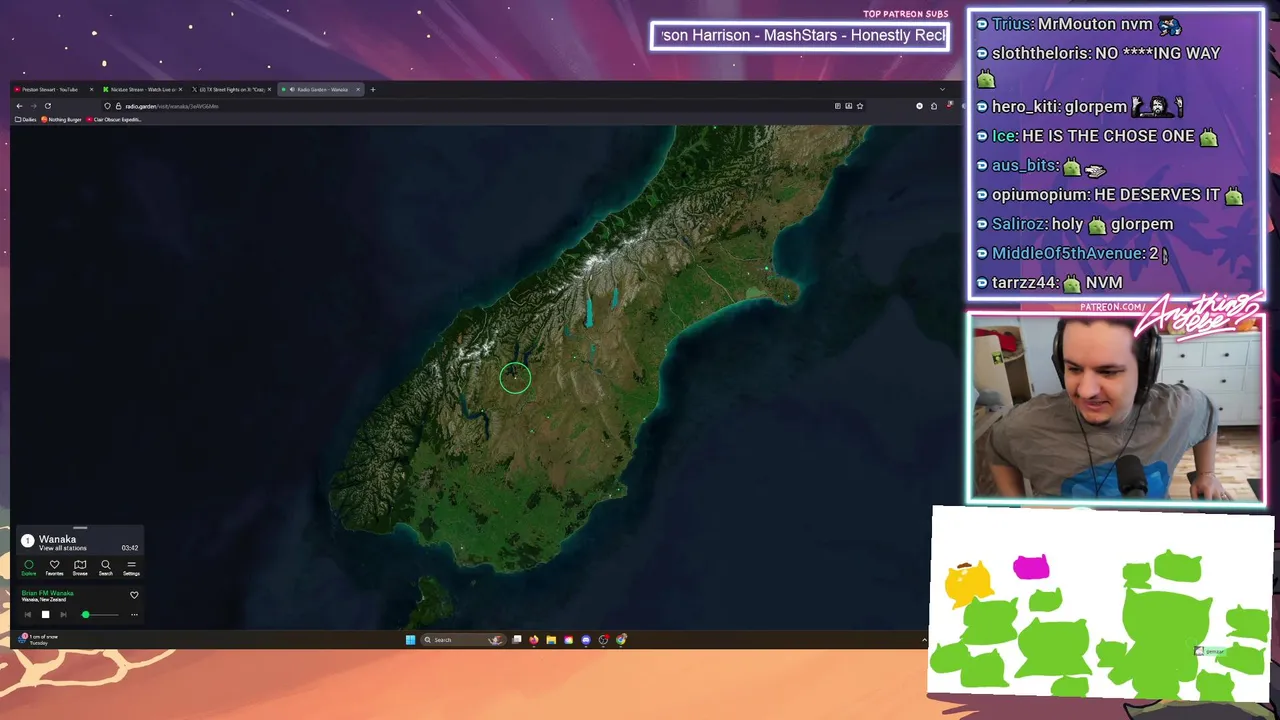Favorite Brian FM Wanaka with heart icon

[134, 595]
